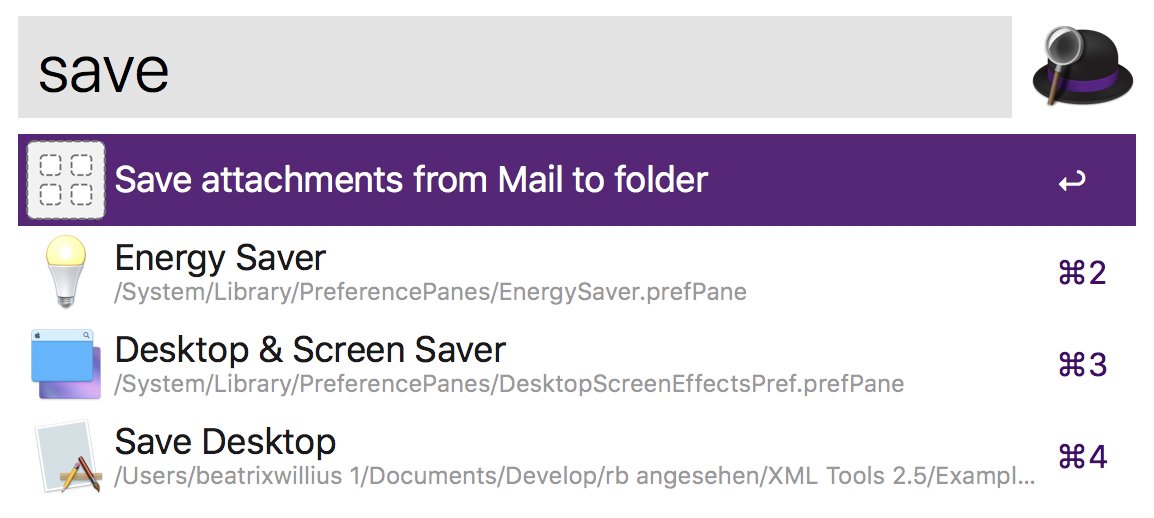Click the Save Desktop file path subtitle

click(x=575, y=476)
